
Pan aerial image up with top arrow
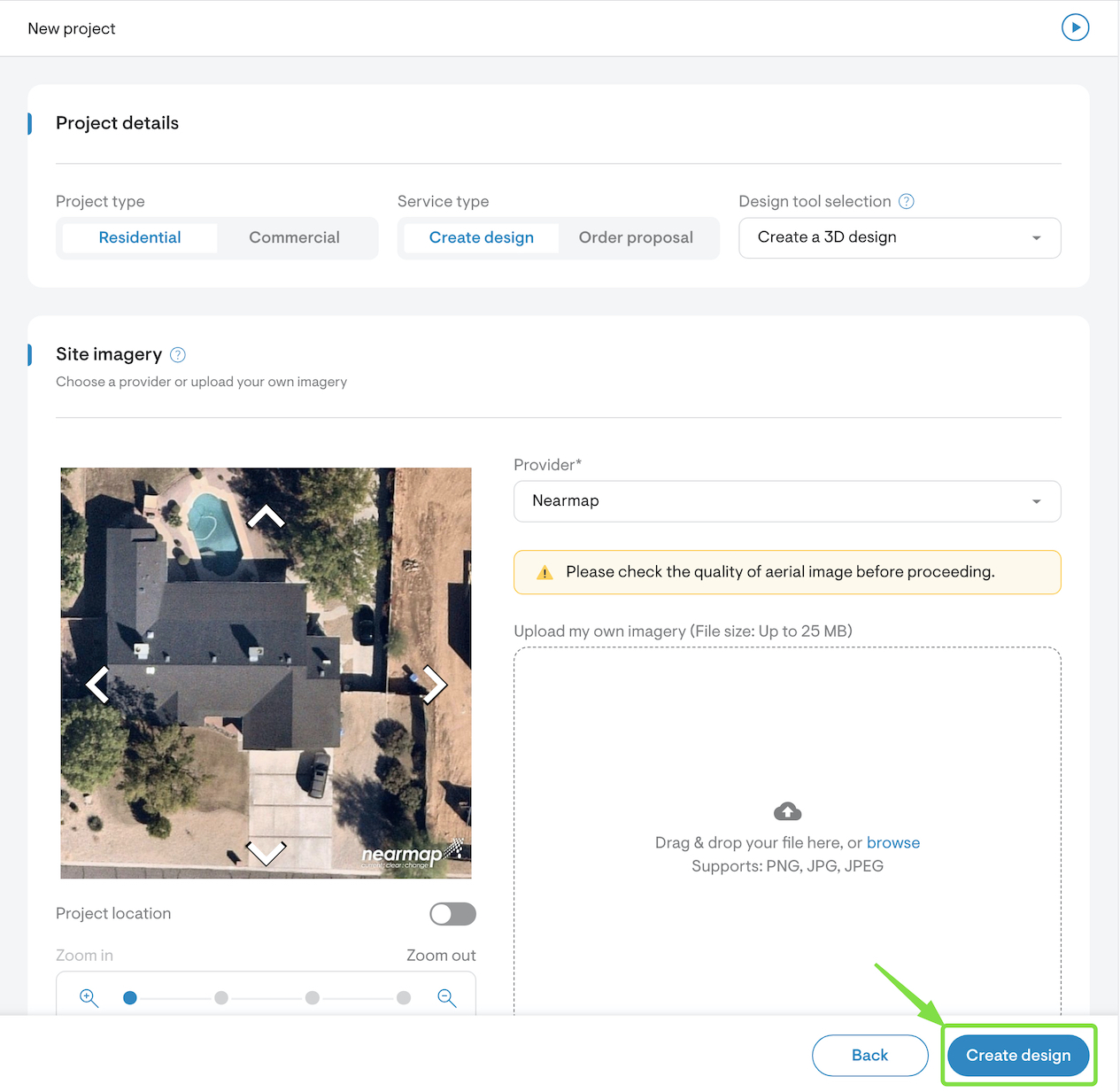pyautogui.click(x=266, y=516)
